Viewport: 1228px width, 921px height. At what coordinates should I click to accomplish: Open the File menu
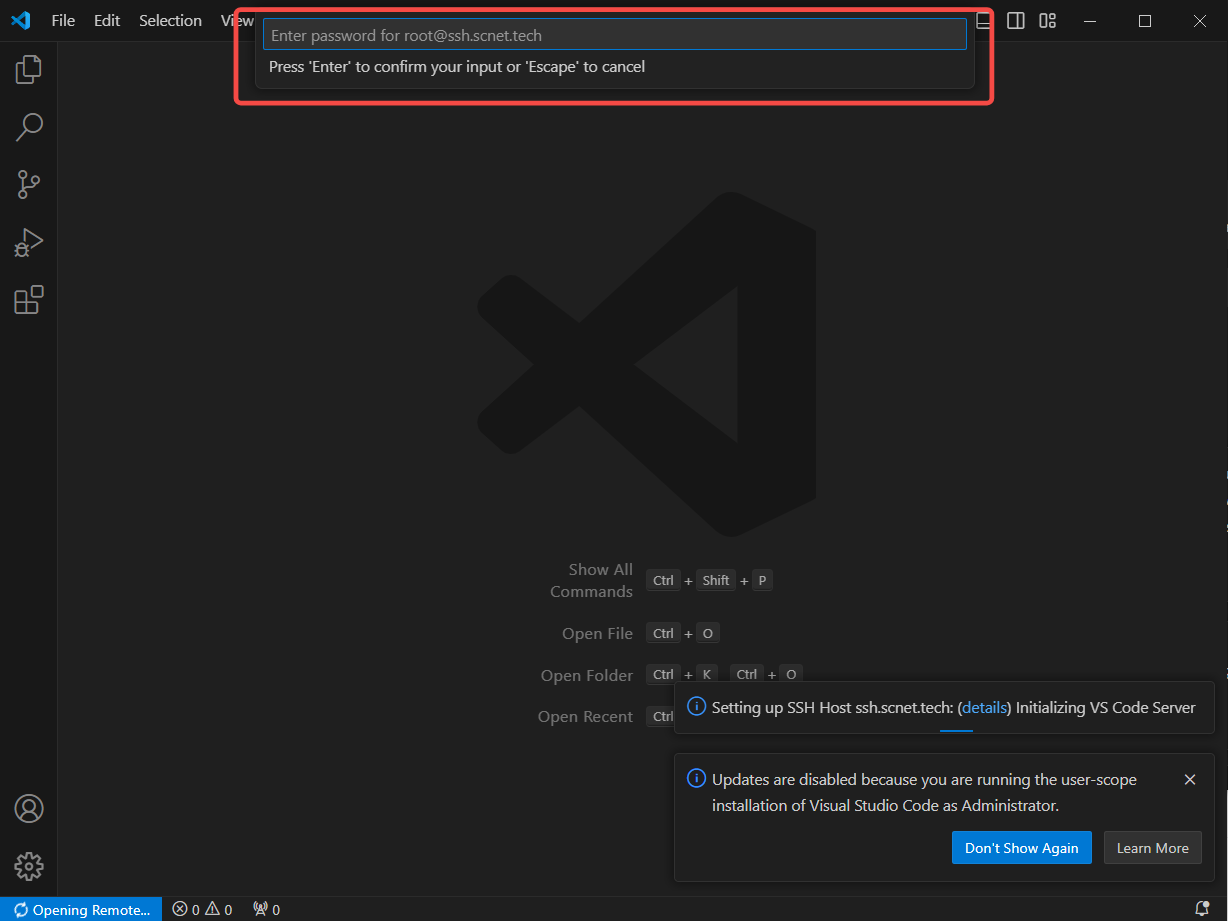tap(62, 20)
